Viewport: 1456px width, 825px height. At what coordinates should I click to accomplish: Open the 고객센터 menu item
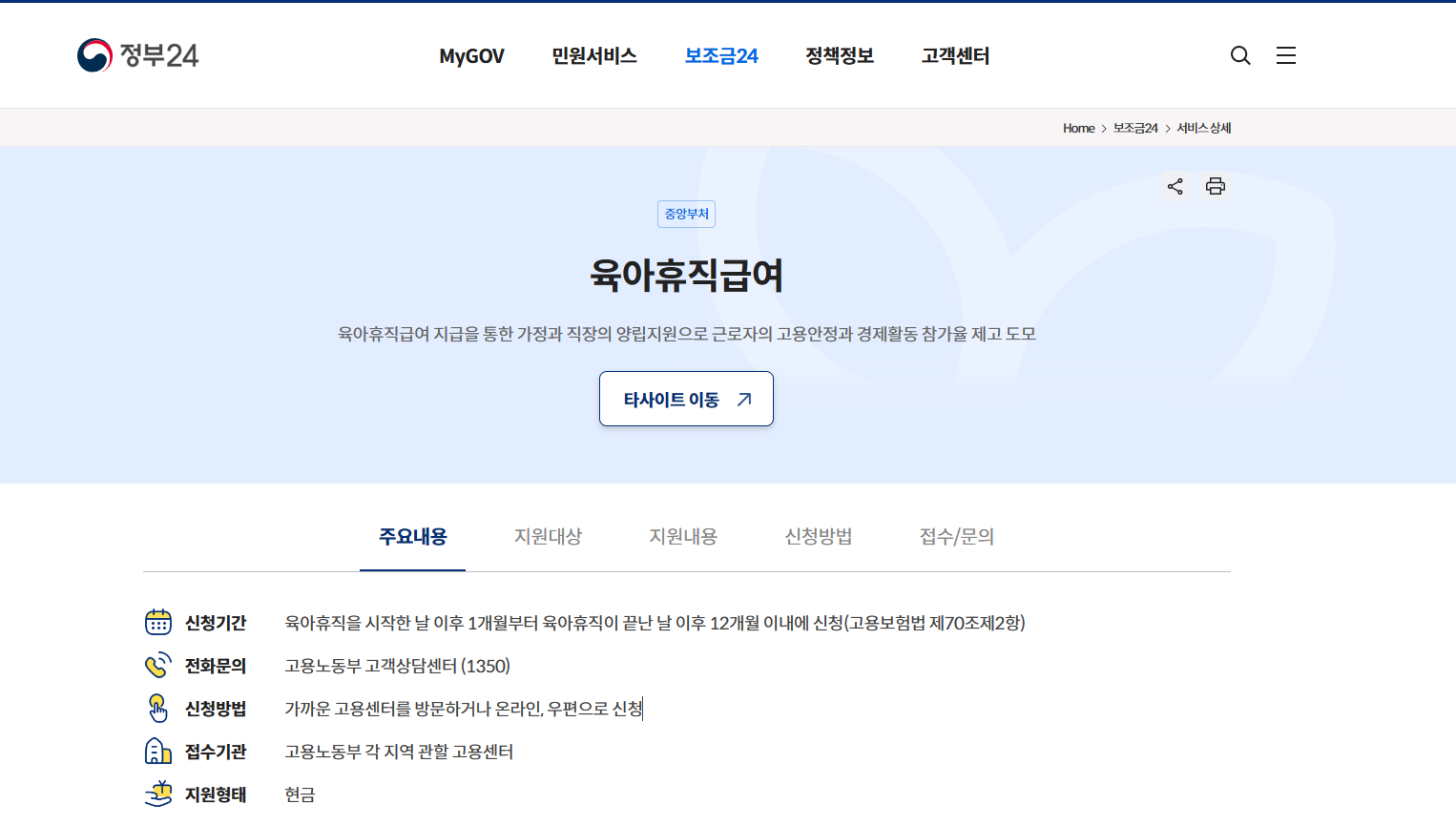955,55
